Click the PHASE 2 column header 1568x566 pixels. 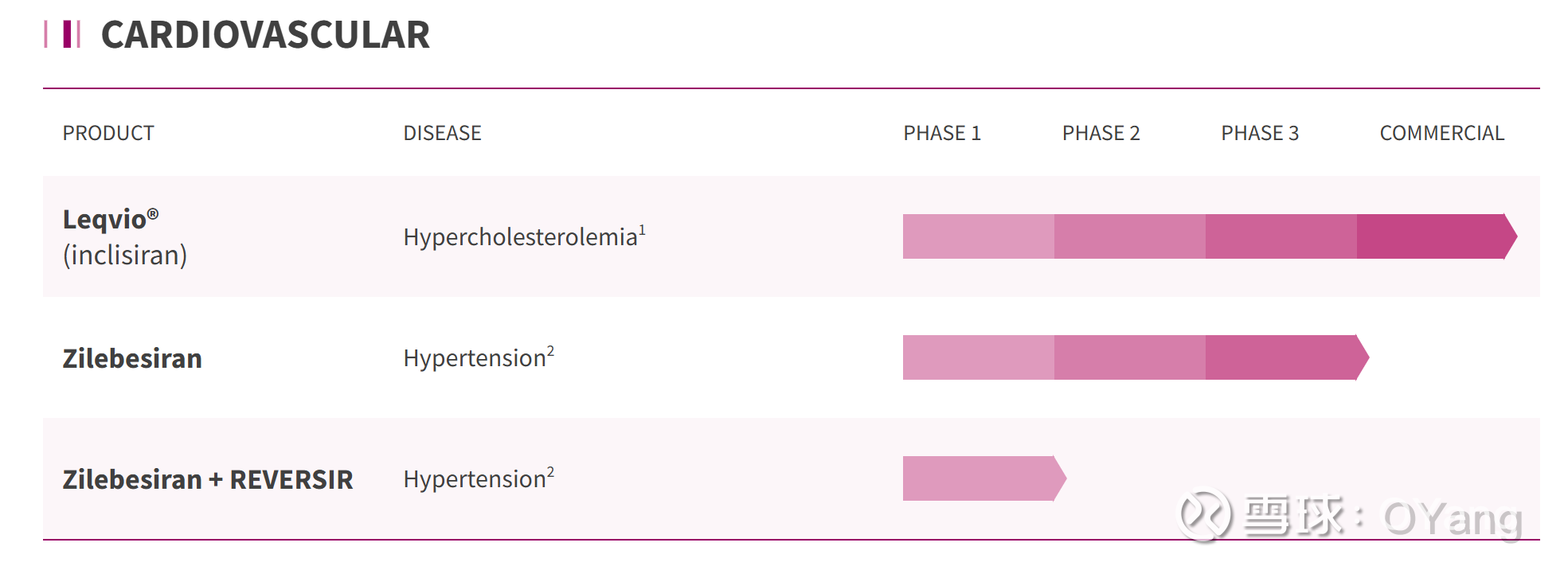point(1101,133)
